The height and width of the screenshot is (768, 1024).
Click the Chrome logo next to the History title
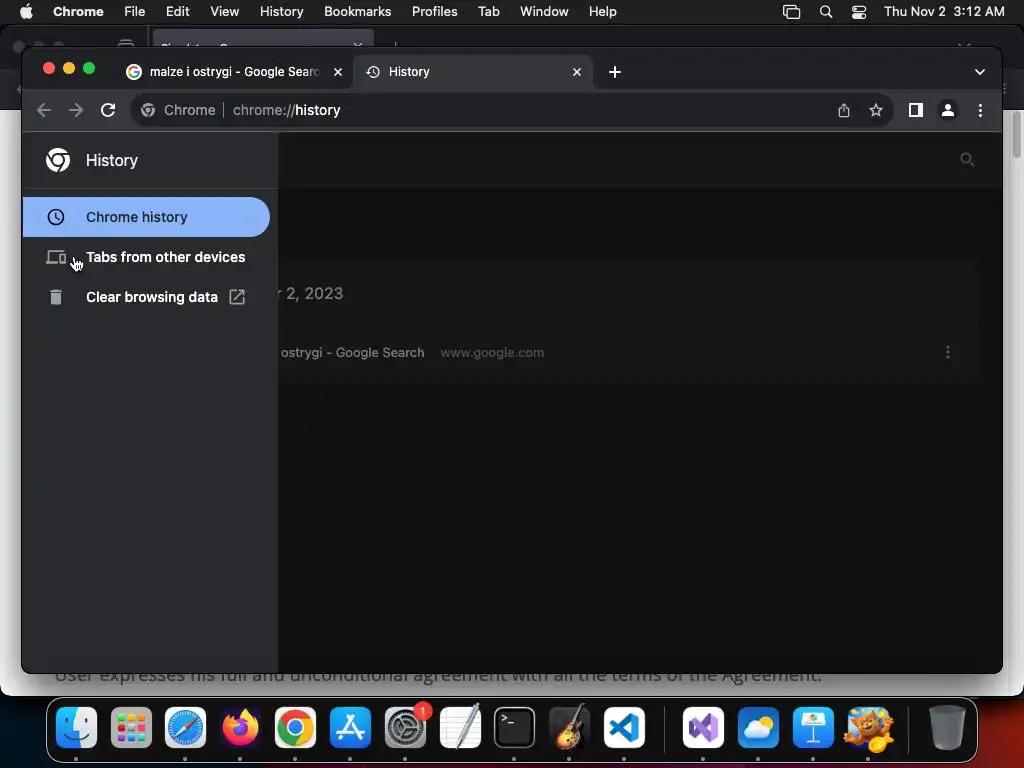[x=58, y=160]
